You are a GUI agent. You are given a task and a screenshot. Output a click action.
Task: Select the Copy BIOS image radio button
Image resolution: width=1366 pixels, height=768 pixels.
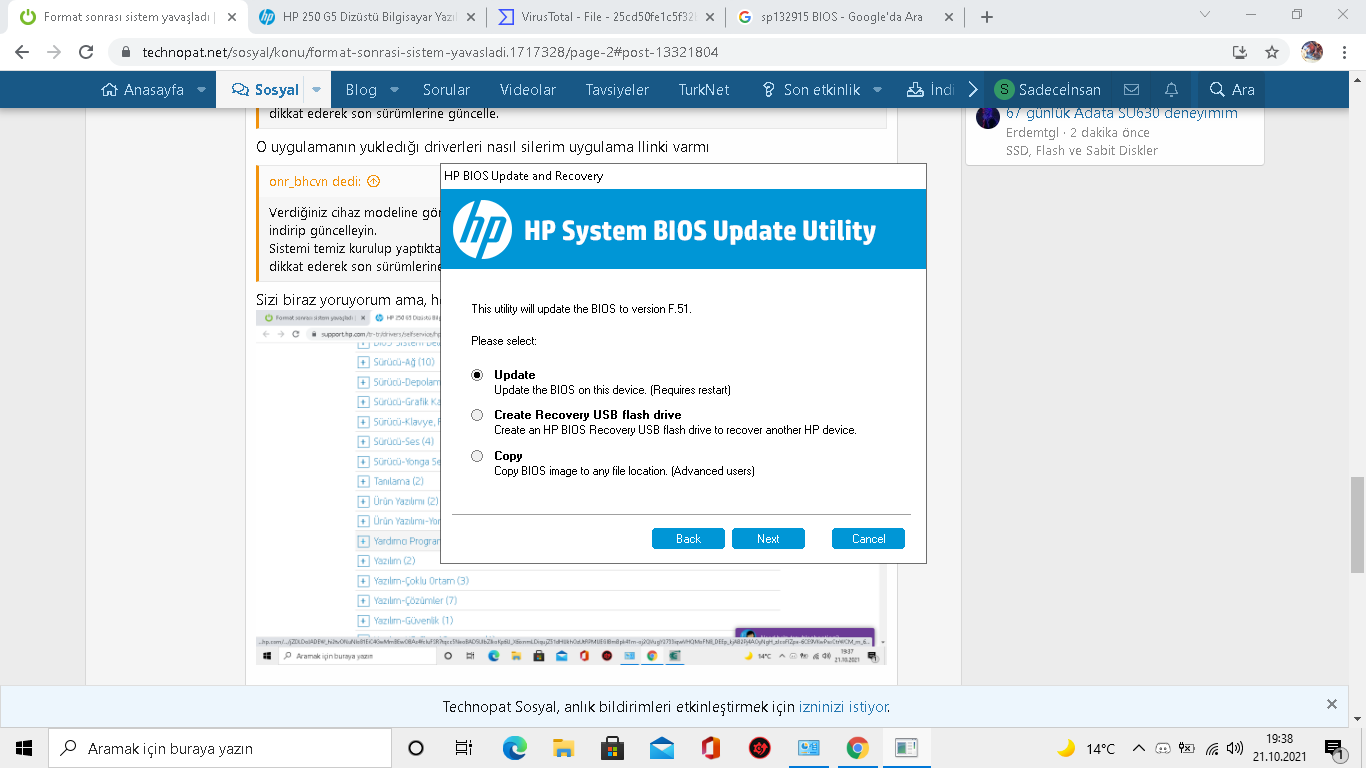coord(477,456)
